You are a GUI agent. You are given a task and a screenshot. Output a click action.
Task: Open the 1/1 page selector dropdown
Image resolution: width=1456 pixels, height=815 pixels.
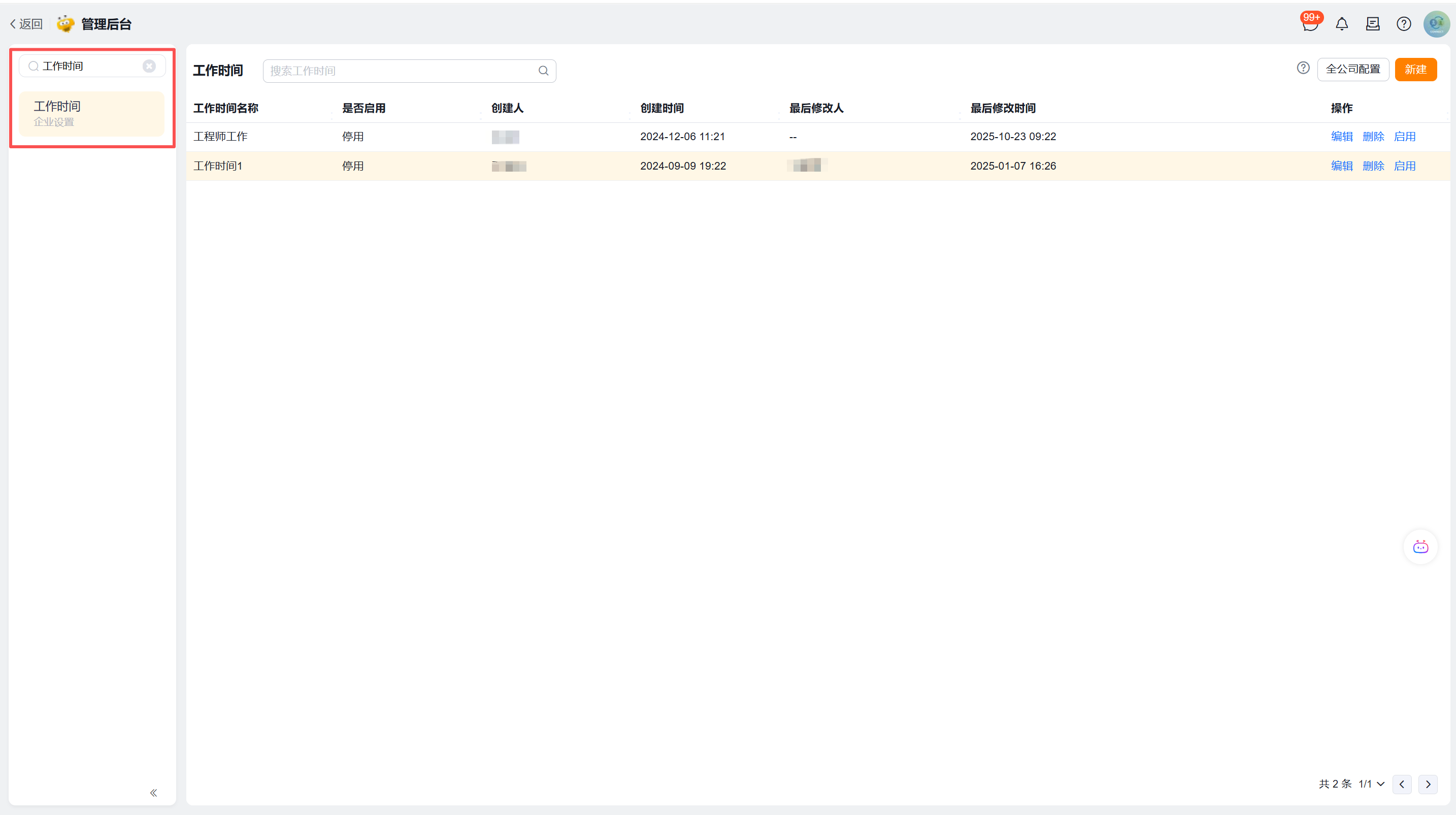[x=1372, y=784]
